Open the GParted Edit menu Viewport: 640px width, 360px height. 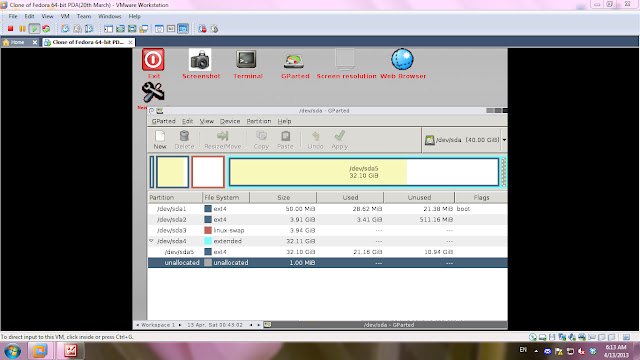click(x=187, y=121)
